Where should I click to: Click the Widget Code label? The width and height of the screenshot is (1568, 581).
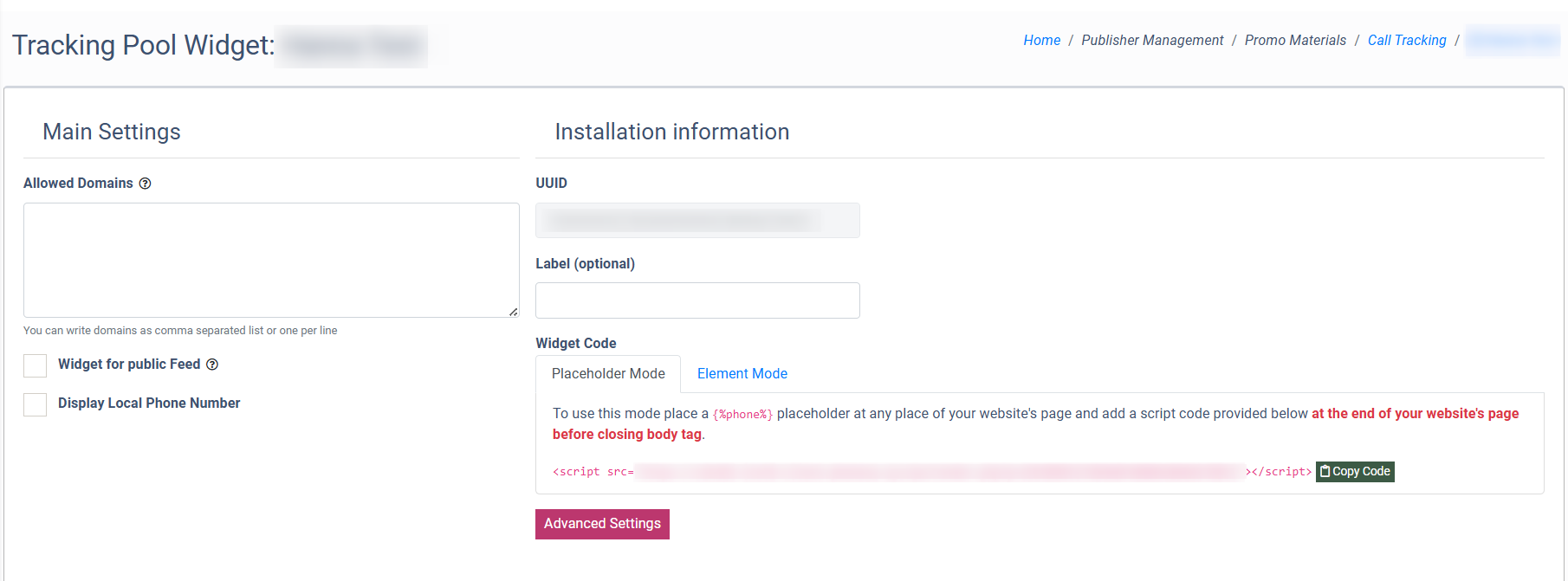pos(576,344)
